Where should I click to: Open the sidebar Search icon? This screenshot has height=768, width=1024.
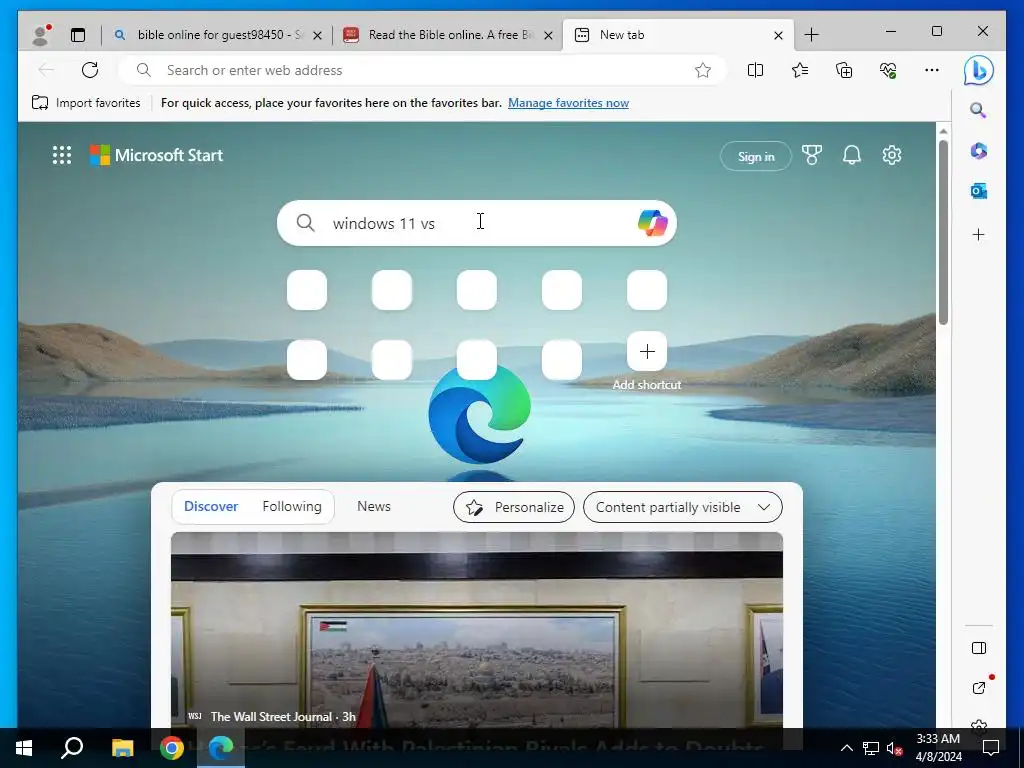(978, 110)
